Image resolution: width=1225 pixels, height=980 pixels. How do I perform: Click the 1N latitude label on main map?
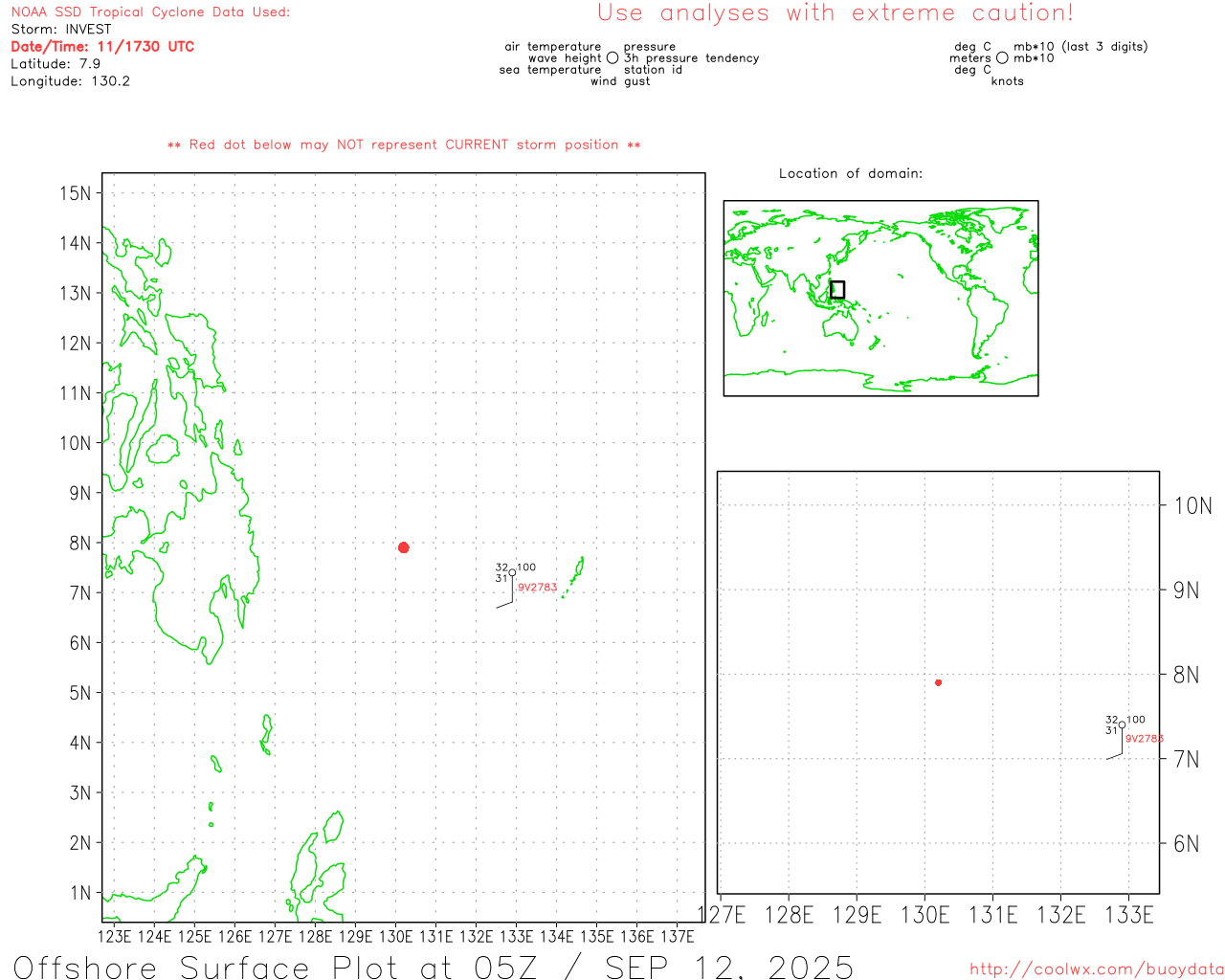(x=79, y=893)
